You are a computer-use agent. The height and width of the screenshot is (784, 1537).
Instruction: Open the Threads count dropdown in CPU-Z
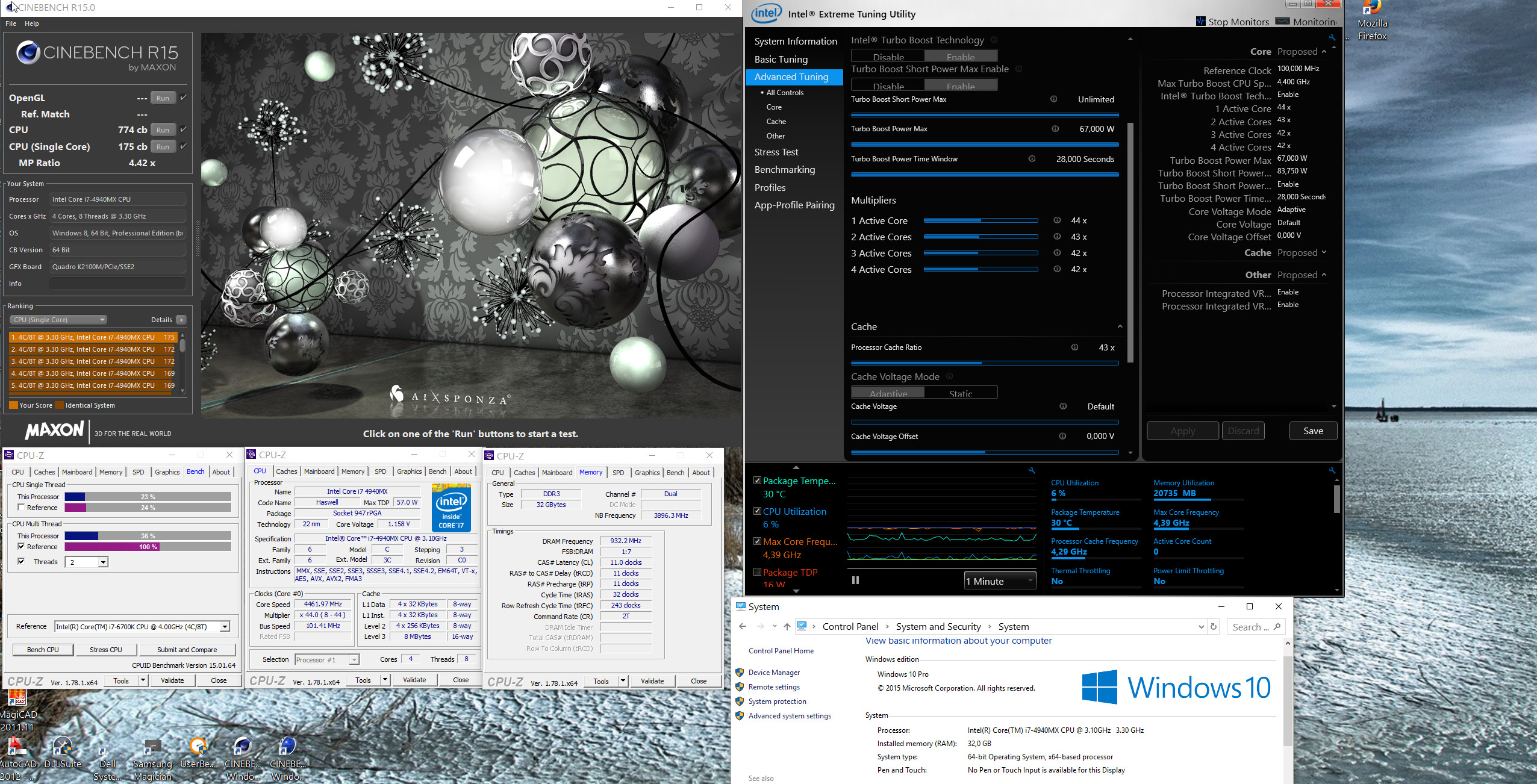(x=103, y=562)
